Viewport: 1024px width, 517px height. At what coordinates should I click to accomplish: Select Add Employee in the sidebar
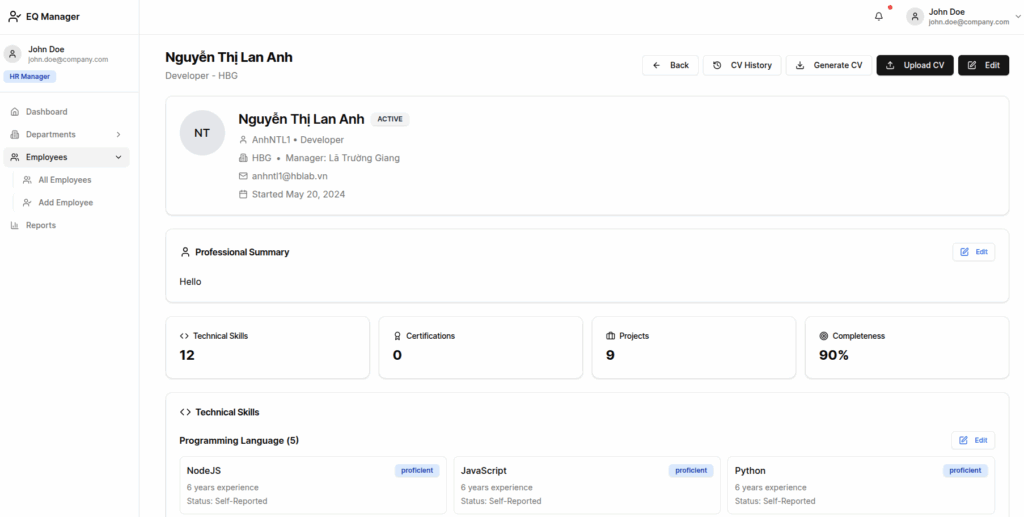[x=65, y=202]
